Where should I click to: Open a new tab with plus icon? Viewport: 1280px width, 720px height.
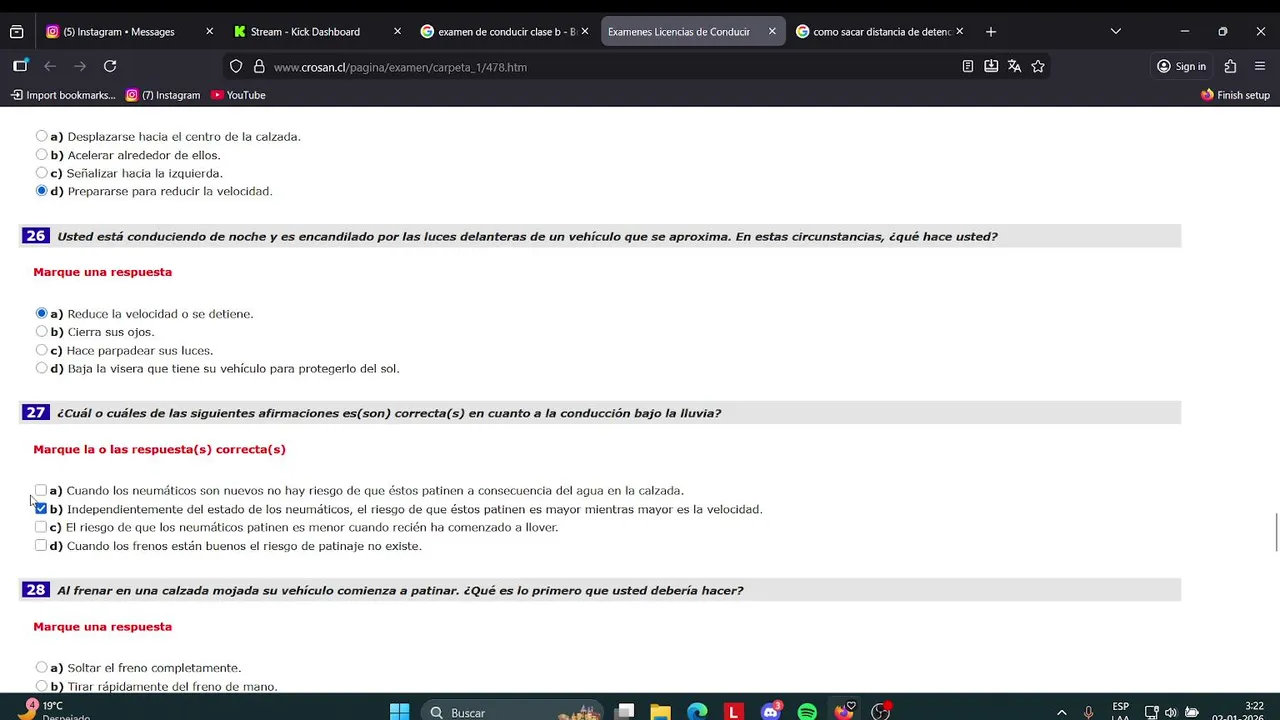(x=991, y=32)
